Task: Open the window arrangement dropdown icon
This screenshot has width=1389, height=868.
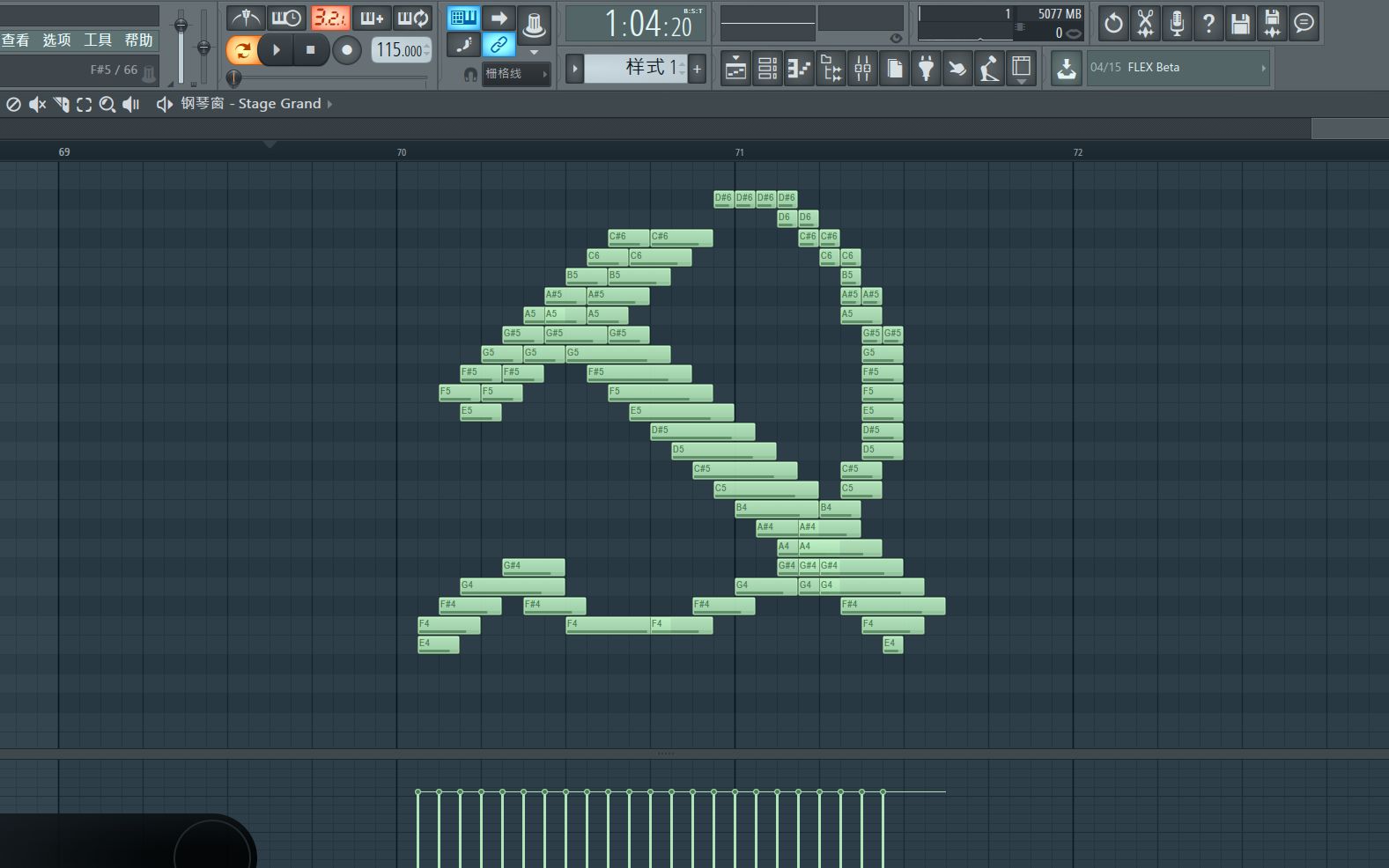Action: pos(1021,68)
